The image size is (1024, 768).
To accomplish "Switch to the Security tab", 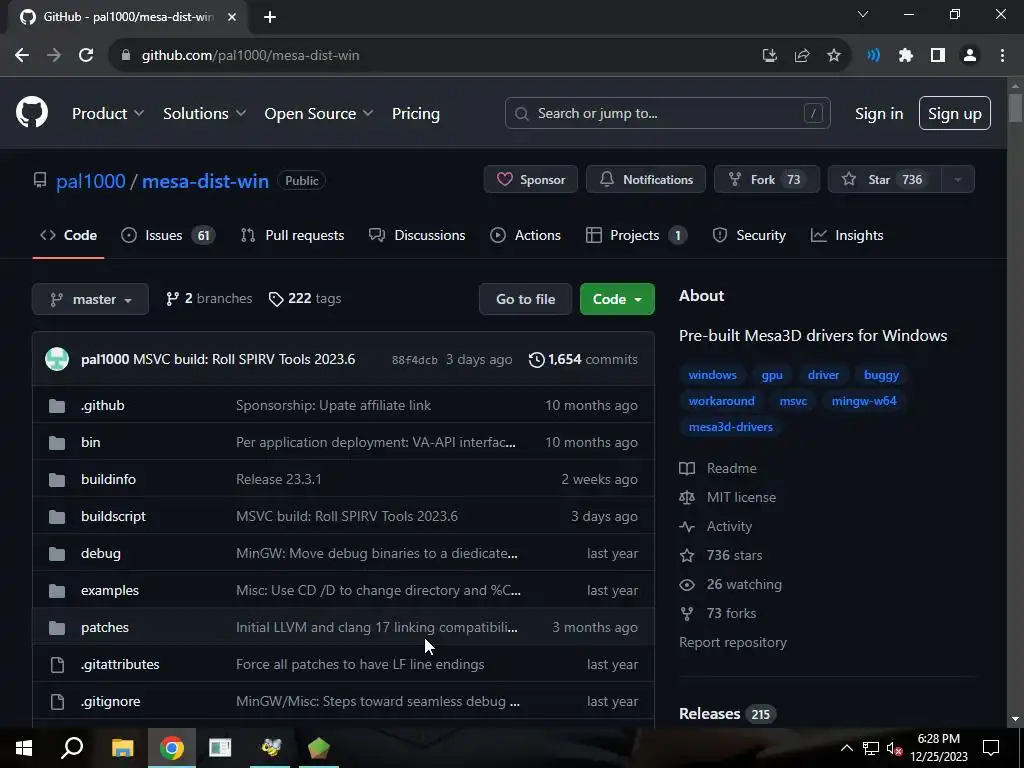I will coord(749,235).
